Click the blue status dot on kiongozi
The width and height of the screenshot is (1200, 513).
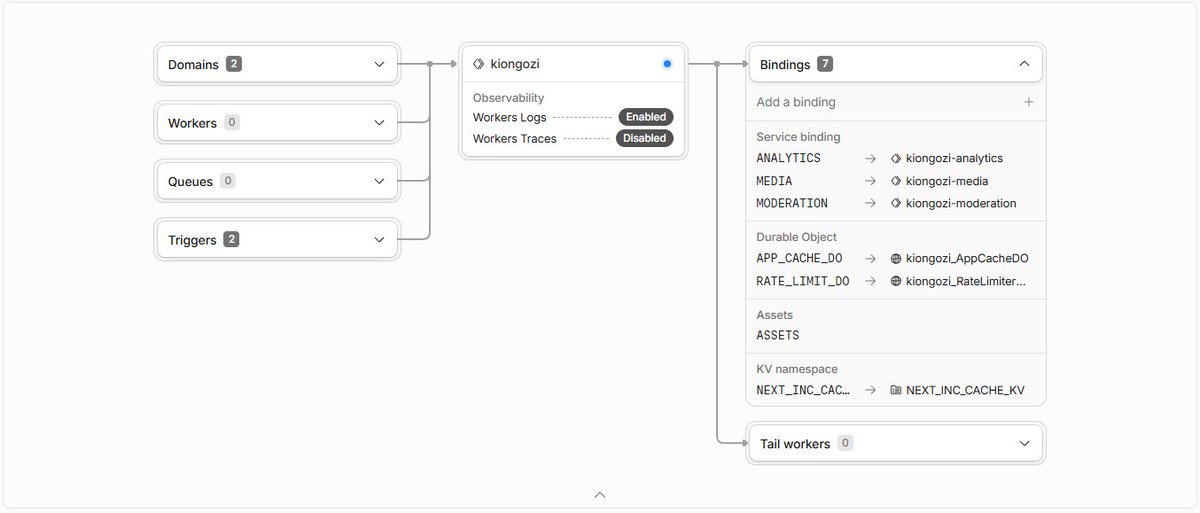pyautogui.click(x=667, y=64)
